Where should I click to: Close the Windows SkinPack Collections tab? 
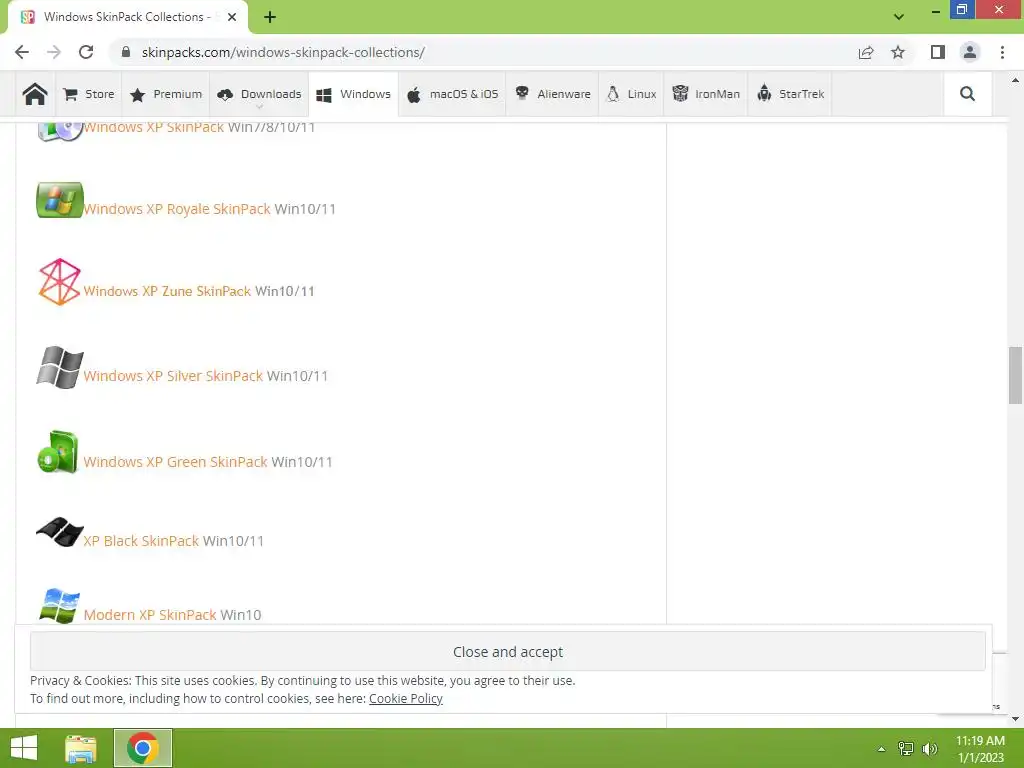[232, 17]
